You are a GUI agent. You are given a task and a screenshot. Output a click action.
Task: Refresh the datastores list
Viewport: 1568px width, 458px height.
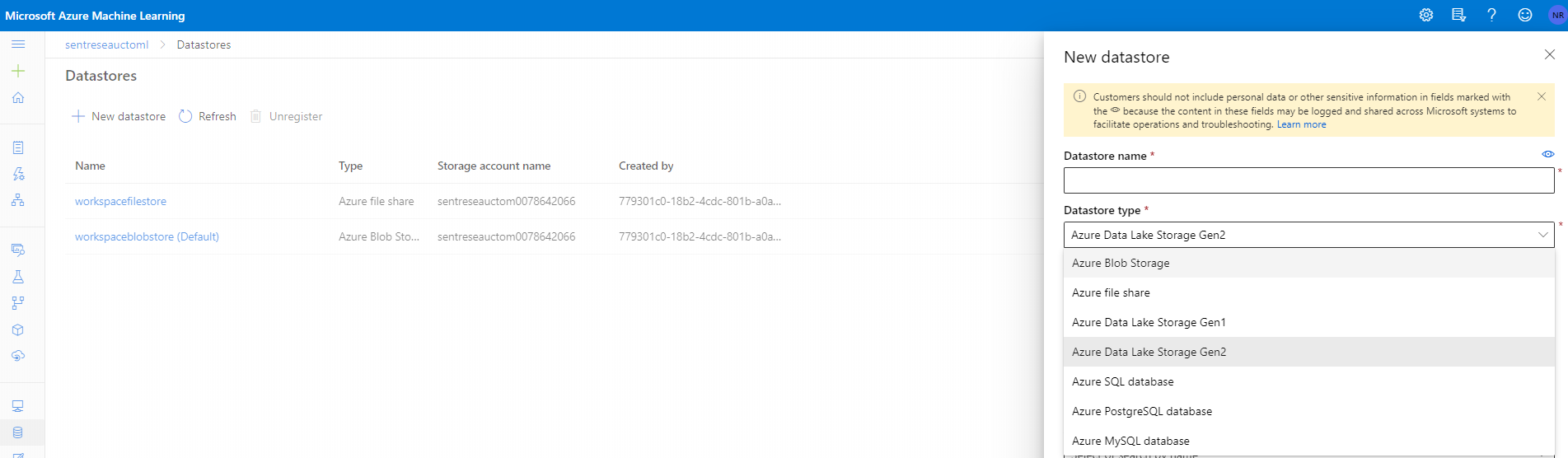tap(208, 116)
